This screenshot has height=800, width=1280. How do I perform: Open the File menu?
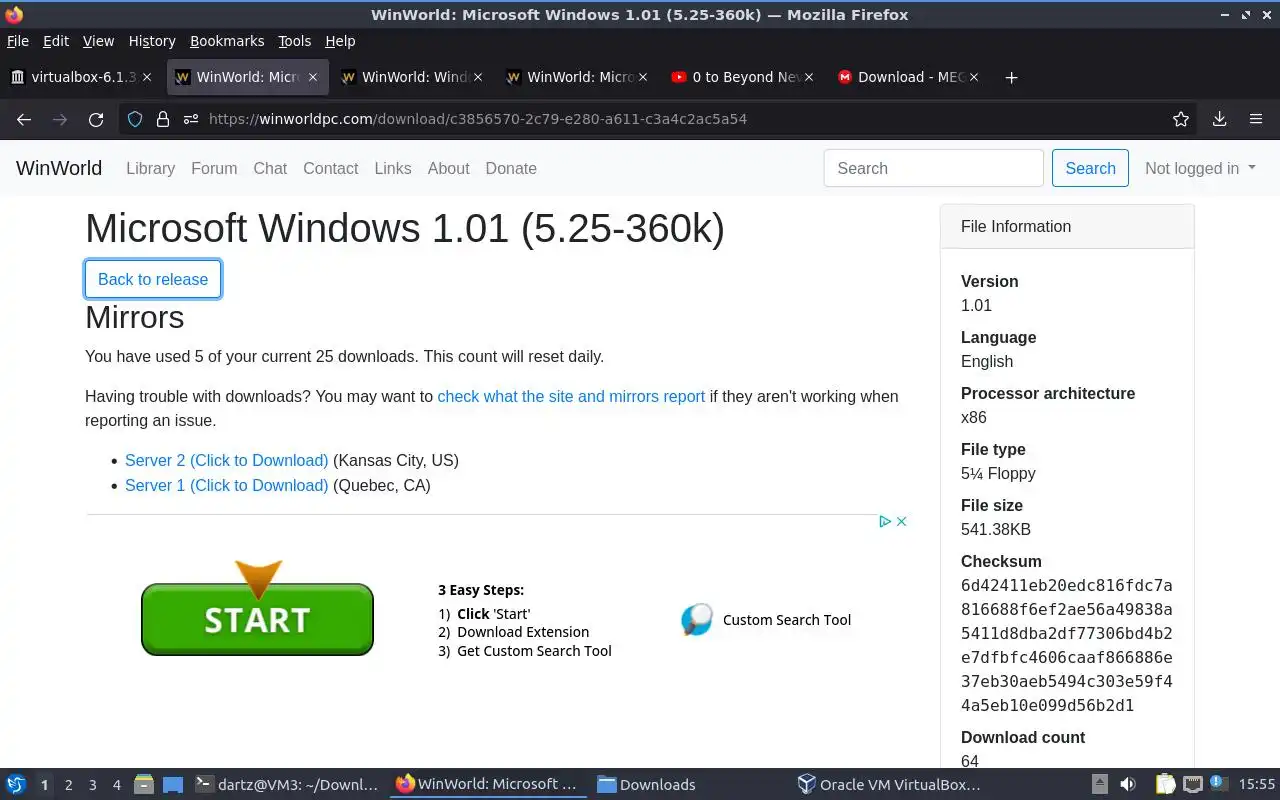pyautogui.click(x=18, y=41)
